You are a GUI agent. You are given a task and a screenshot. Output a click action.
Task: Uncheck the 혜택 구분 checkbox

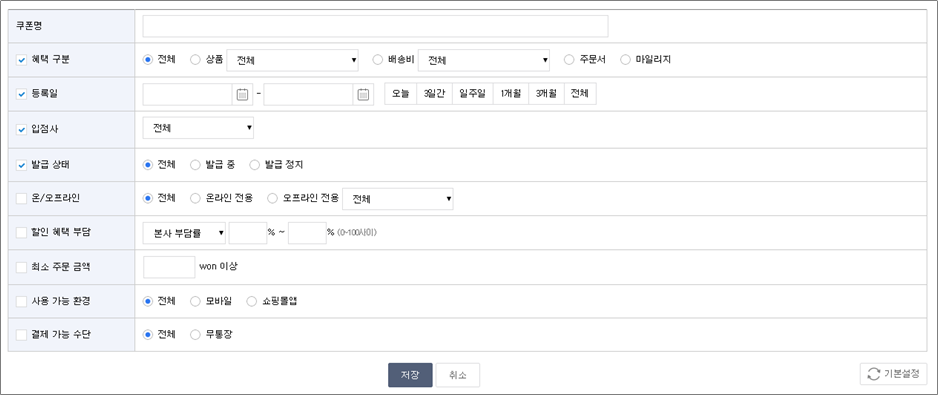point(22,60)
